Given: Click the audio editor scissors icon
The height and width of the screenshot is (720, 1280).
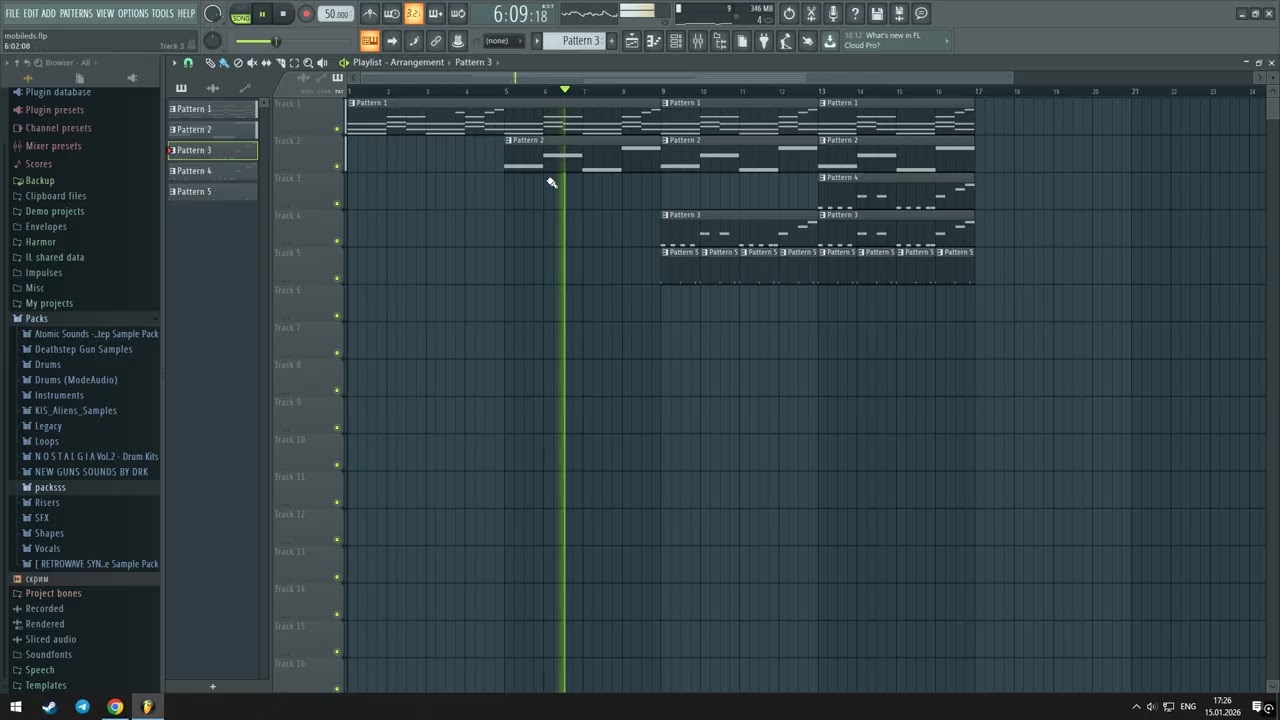Looking at the screenshot, I should [811, 13].
